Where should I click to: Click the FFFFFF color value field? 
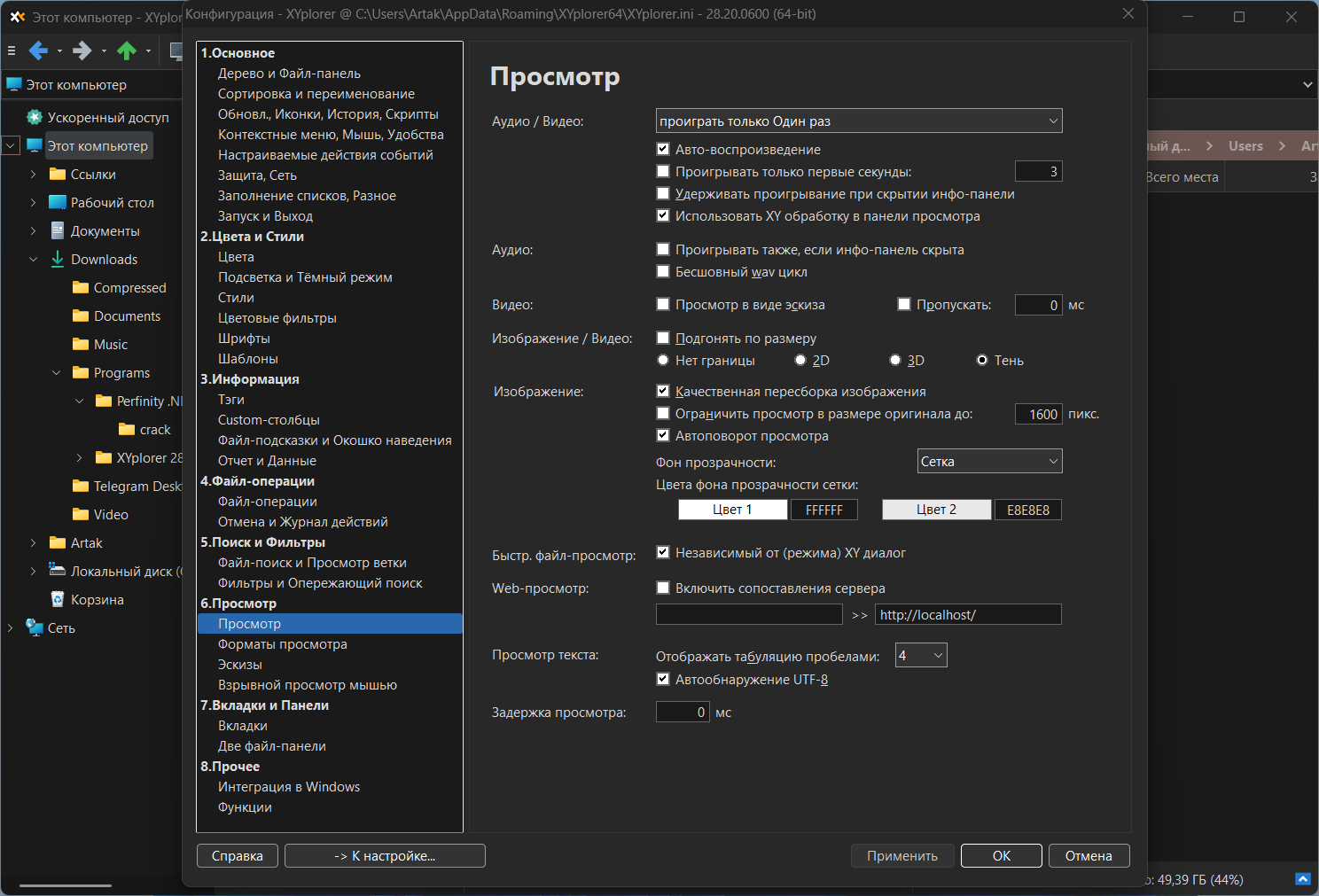[x=824, y=510]
